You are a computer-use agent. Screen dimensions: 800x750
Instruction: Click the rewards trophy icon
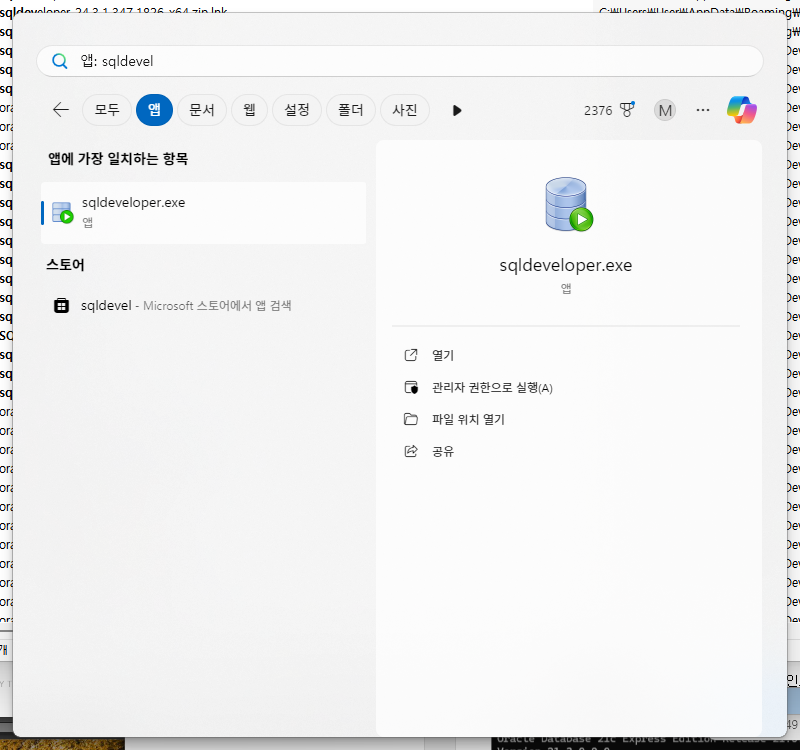(627, 109)
